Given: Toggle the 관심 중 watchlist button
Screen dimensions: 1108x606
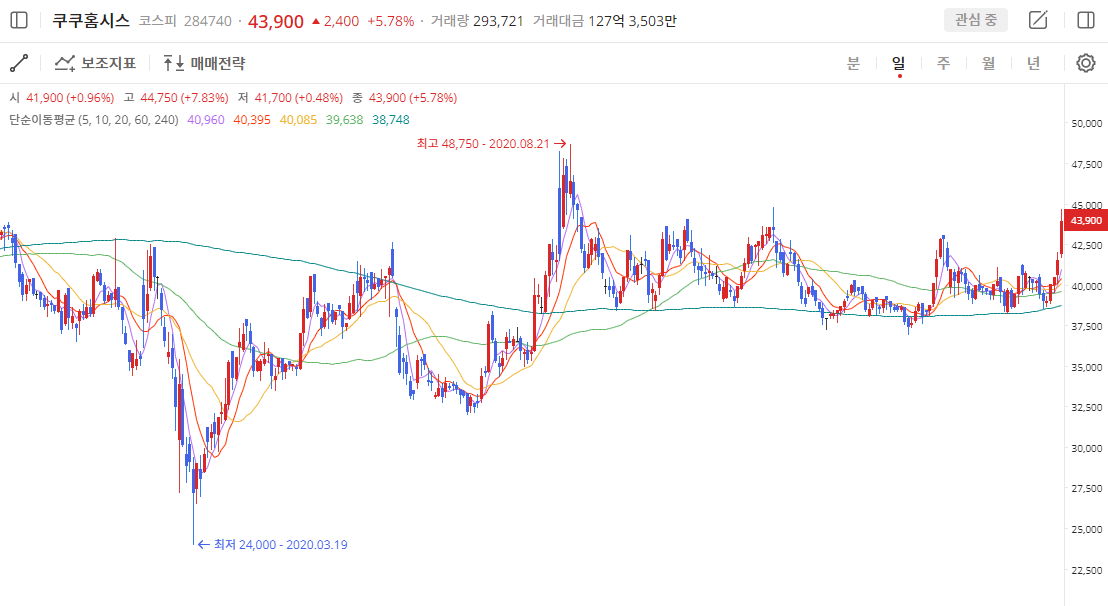Looking at the screenshot, I should pyautogui.click(x=975, y=20).
